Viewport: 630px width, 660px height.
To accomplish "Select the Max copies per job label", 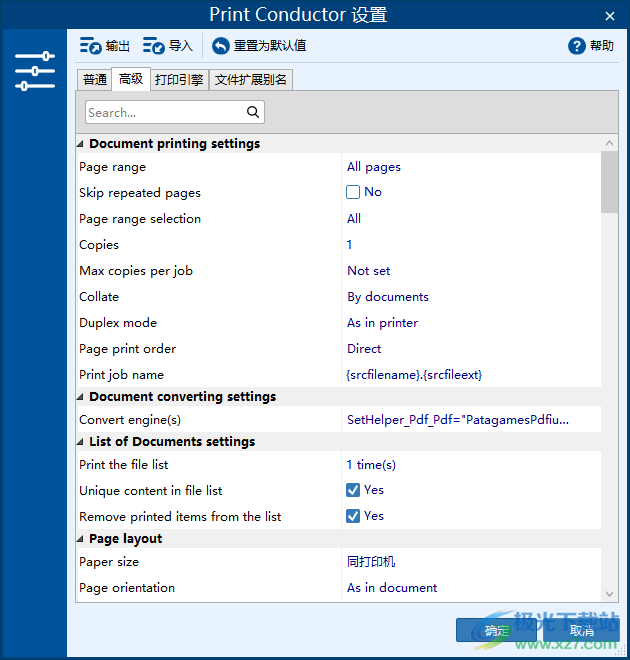I will 136,271.
